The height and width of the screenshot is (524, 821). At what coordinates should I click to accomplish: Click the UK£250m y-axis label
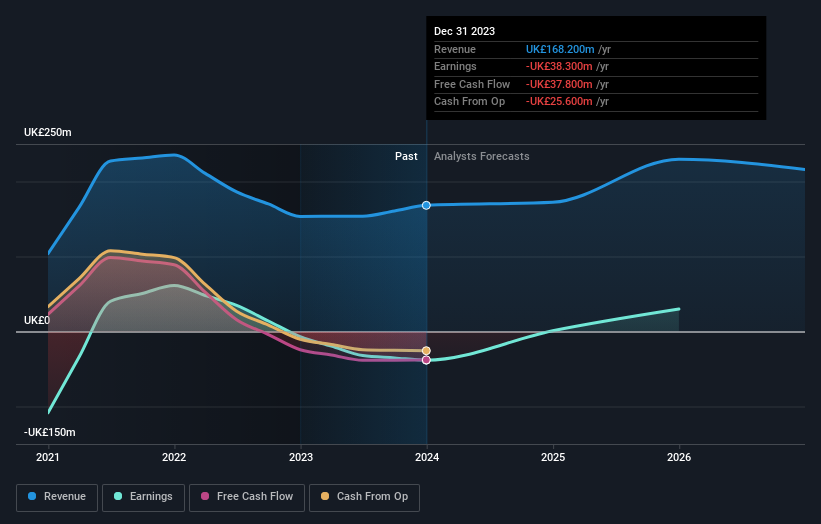coord(48,132)
